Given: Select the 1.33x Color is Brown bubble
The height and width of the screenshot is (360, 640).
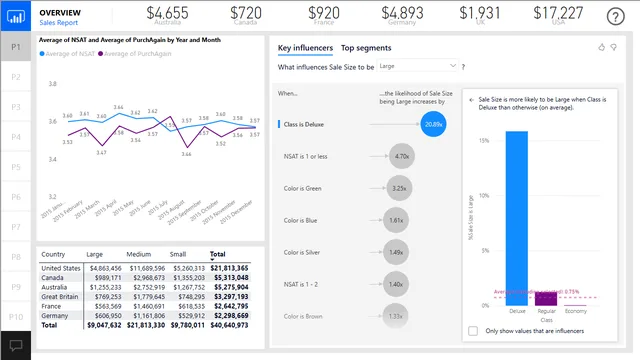Looking at the screenshot, I should (396, 316).
